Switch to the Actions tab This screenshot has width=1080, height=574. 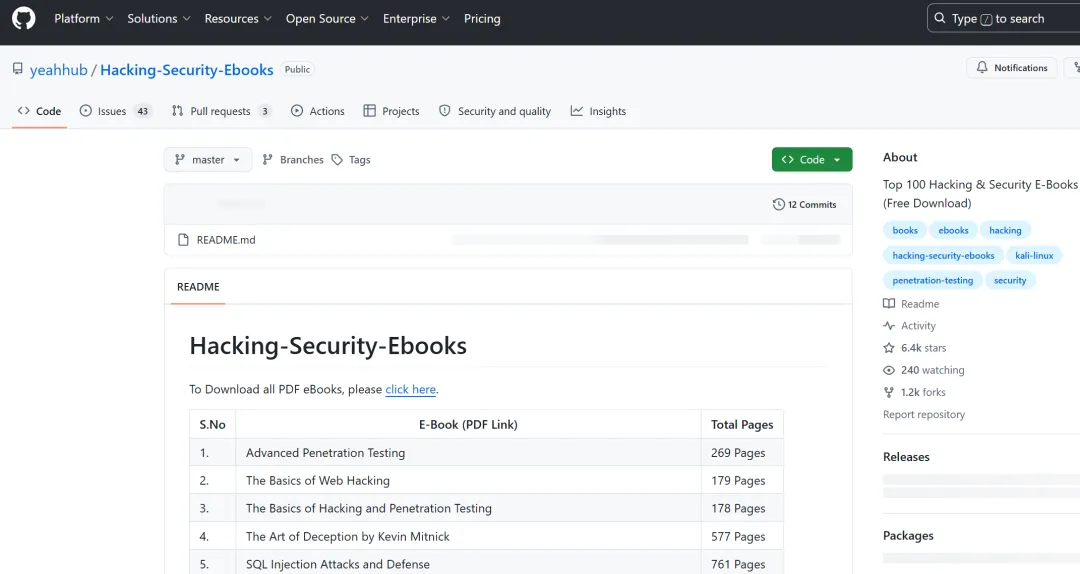point(318,111)
